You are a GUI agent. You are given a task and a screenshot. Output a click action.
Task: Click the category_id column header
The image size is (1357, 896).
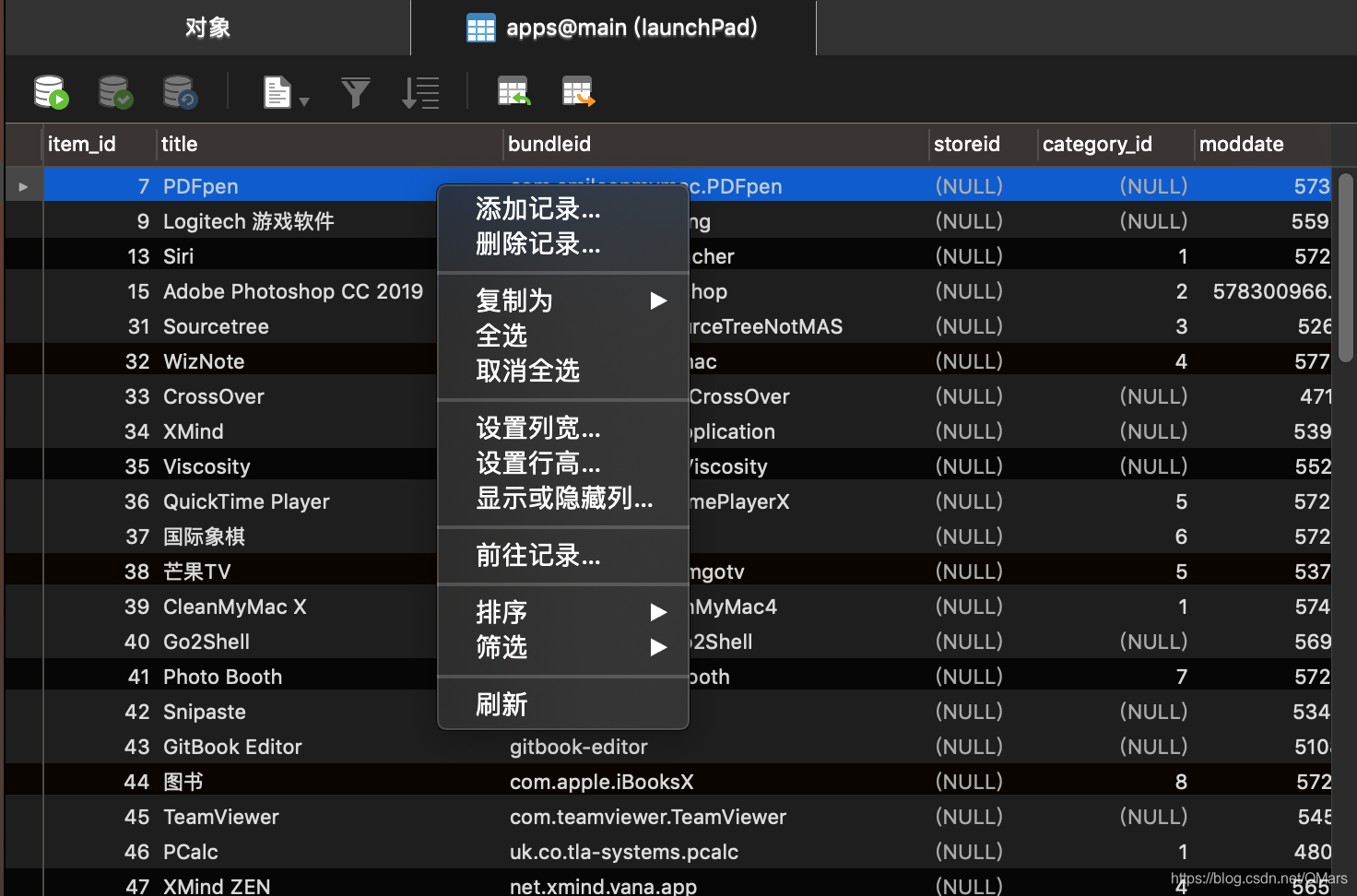point(1115,144)
